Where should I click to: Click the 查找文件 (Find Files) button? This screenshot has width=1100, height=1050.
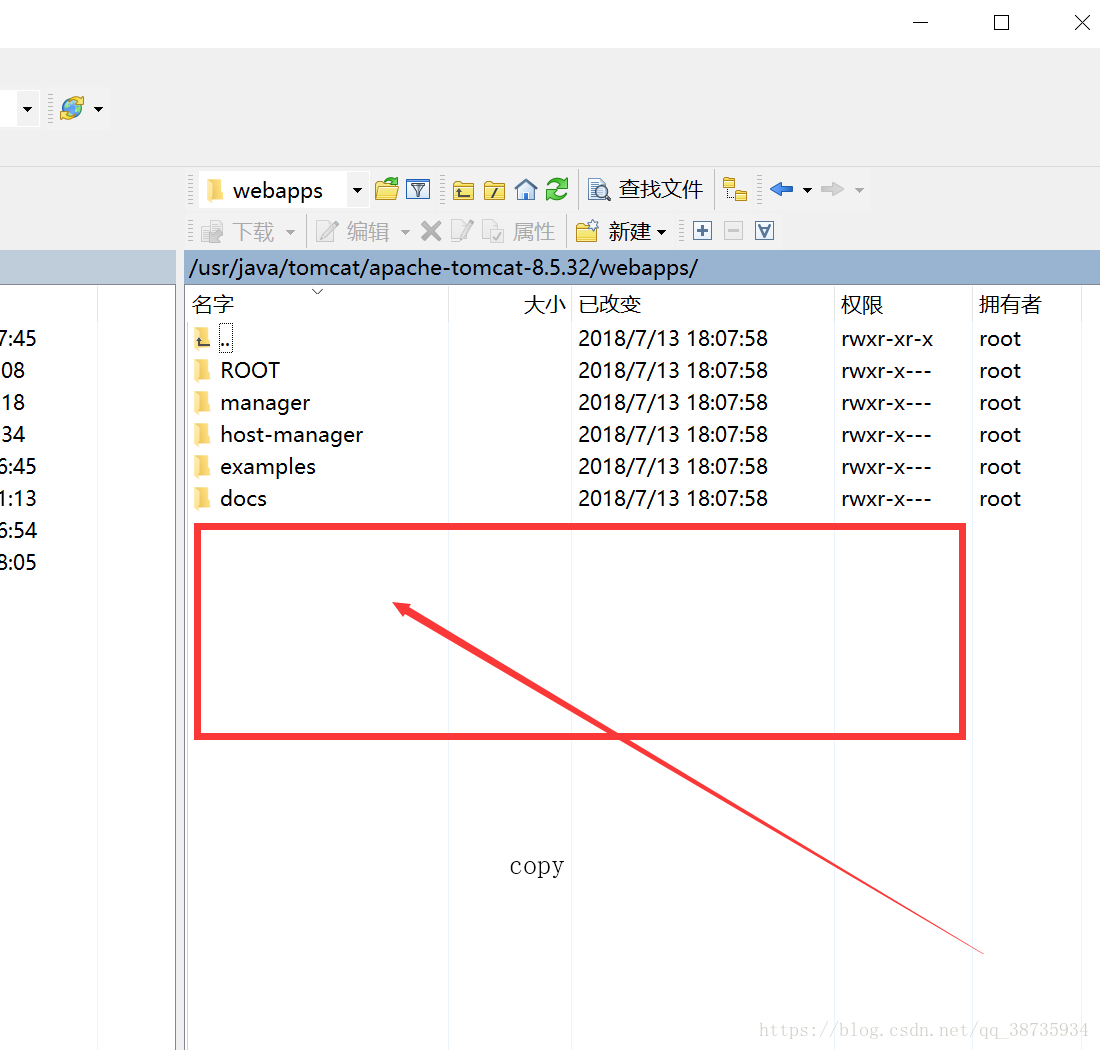(646, 189)
